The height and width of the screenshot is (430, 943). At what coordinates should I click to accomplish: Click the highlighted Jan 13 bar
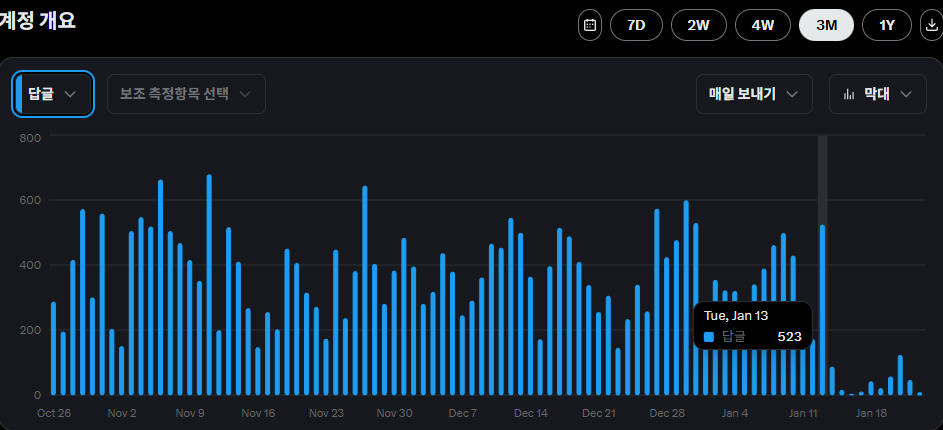click(822, 310)
